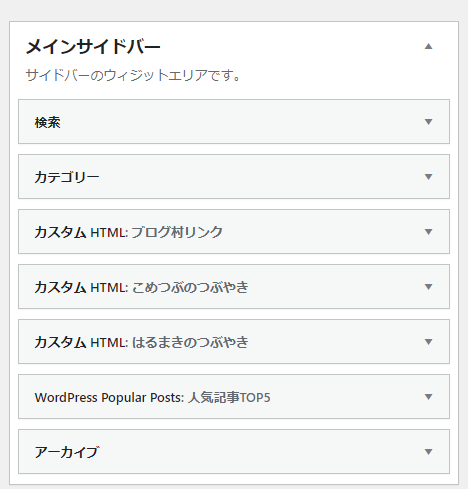Collapse the メインサイドバー widget area arrow
The height and width of the screenshot is (489, 468).
428,46
